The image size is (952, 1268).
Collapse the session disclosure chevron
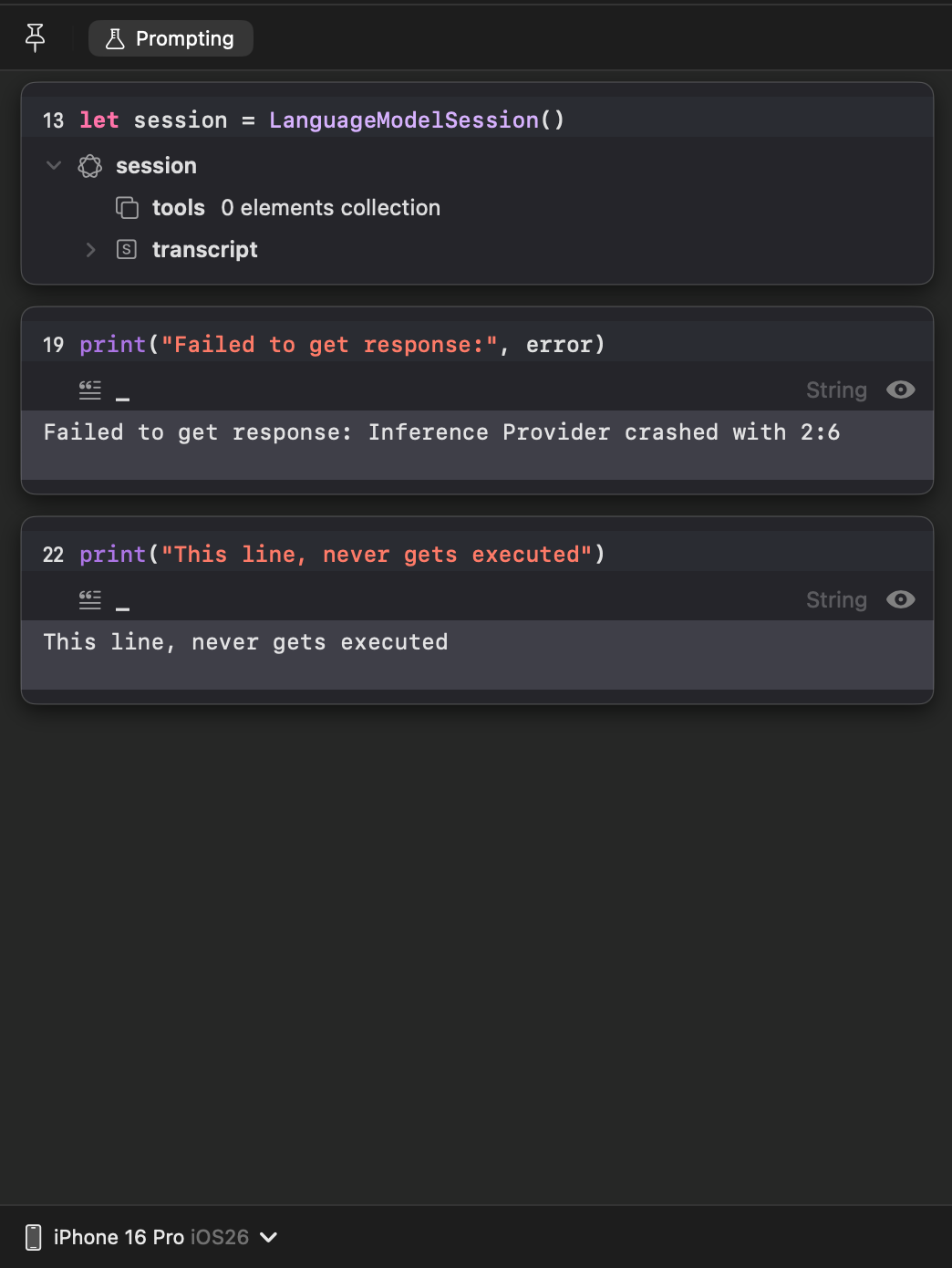(54, 165)
